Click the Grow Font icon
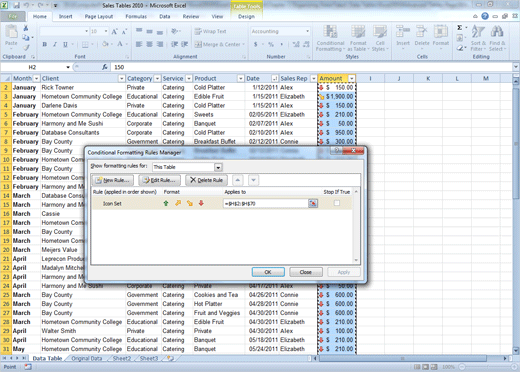The height and width of the screenshot is (372, 520). (x=114, y=32)
